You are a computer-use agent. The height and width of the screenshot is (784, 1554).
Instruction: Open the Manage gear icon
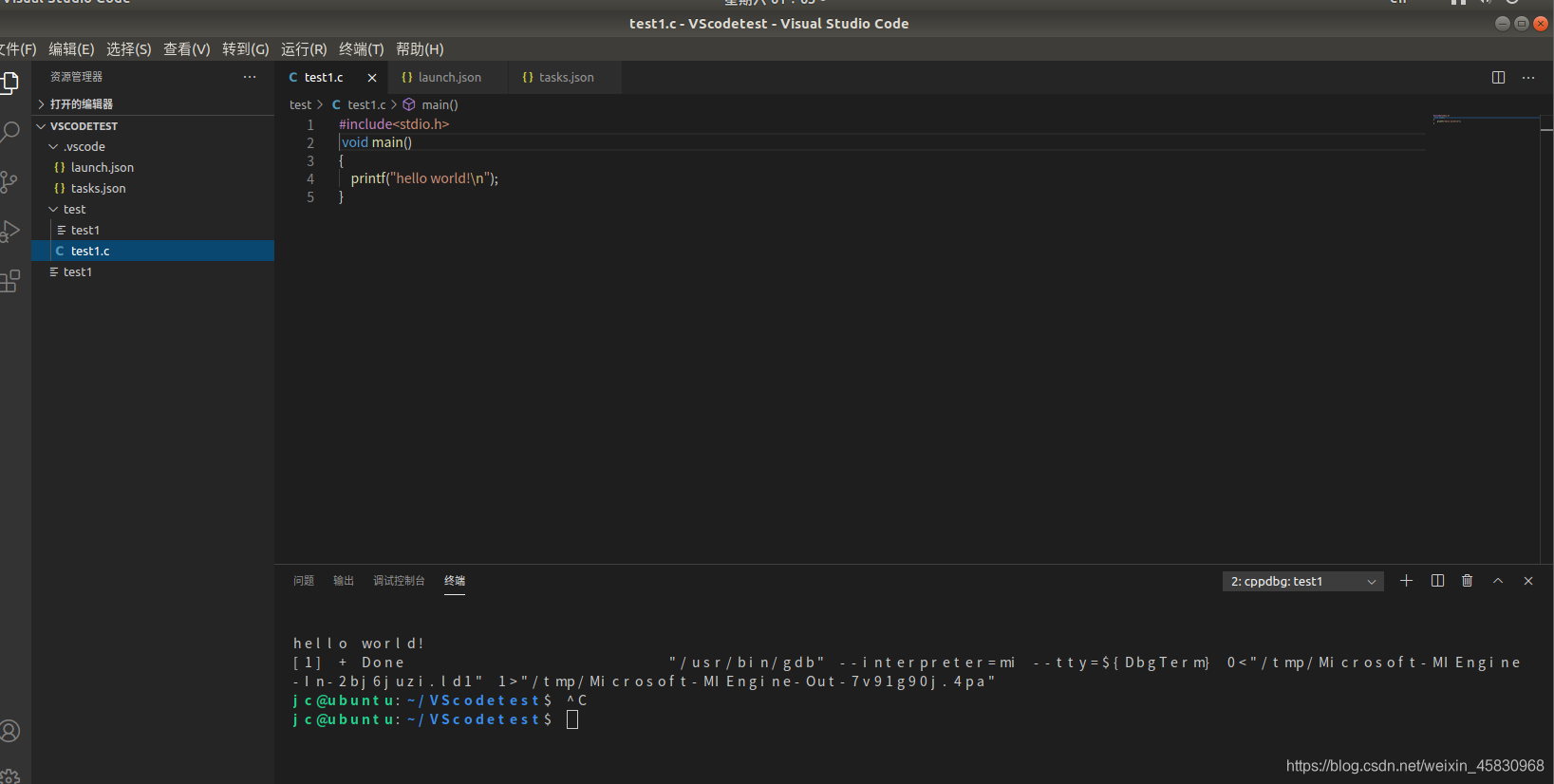click(x=9, y=776)
